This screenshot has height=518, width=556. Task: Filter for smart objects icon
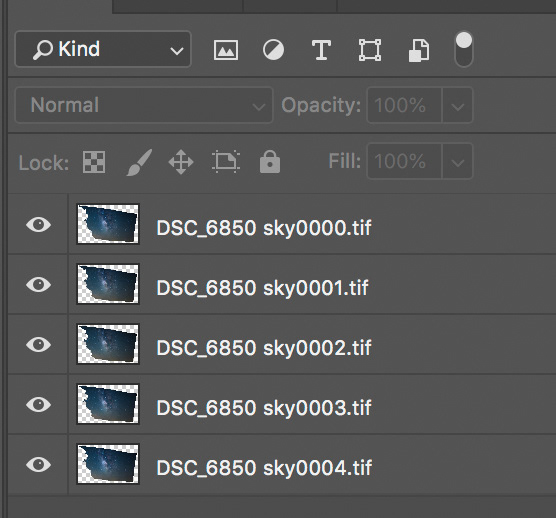pyautogui.click(x=419, y=51)
